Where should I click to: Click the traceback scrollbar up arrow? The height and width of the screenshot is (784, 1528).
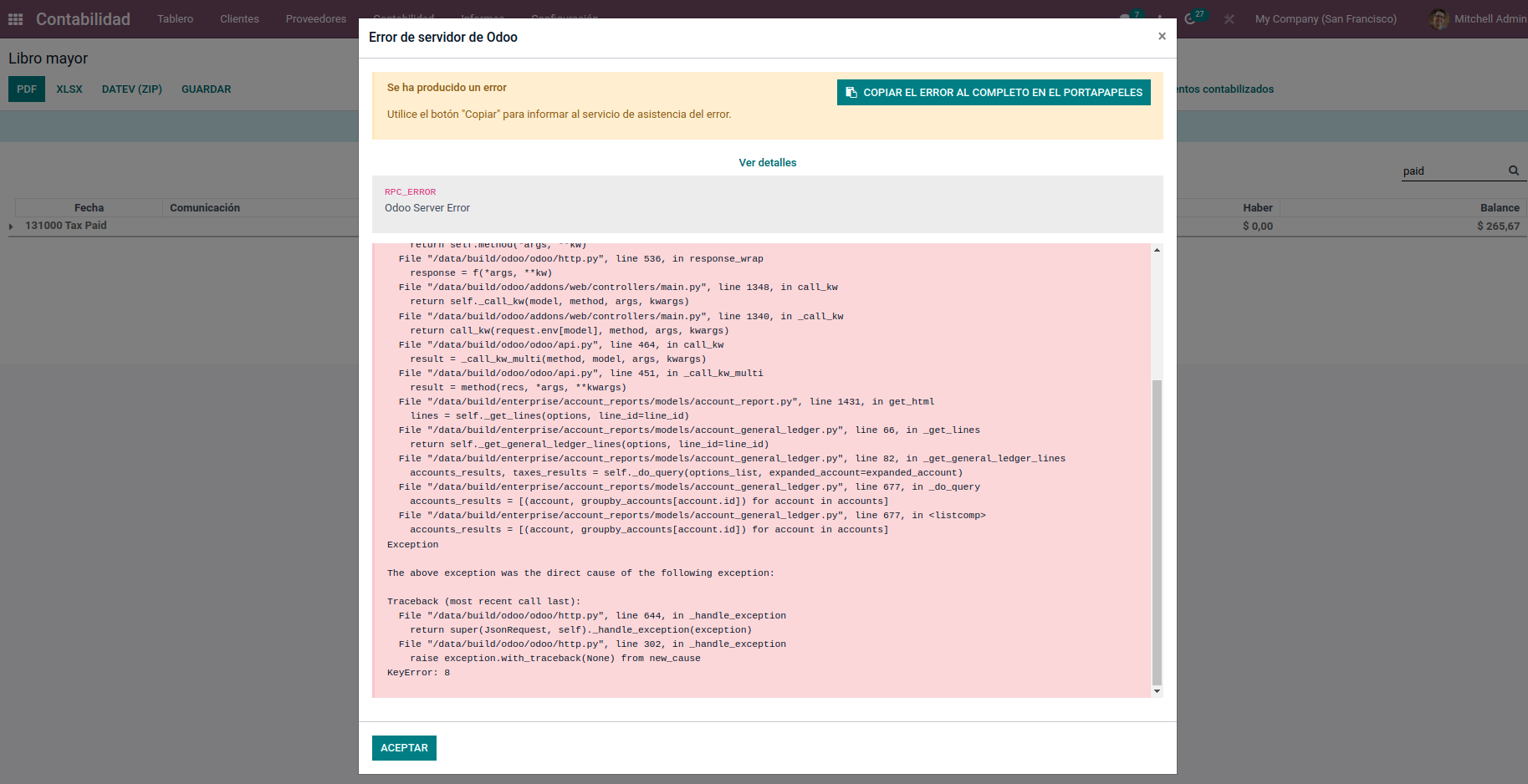[x=1157, y=250]
